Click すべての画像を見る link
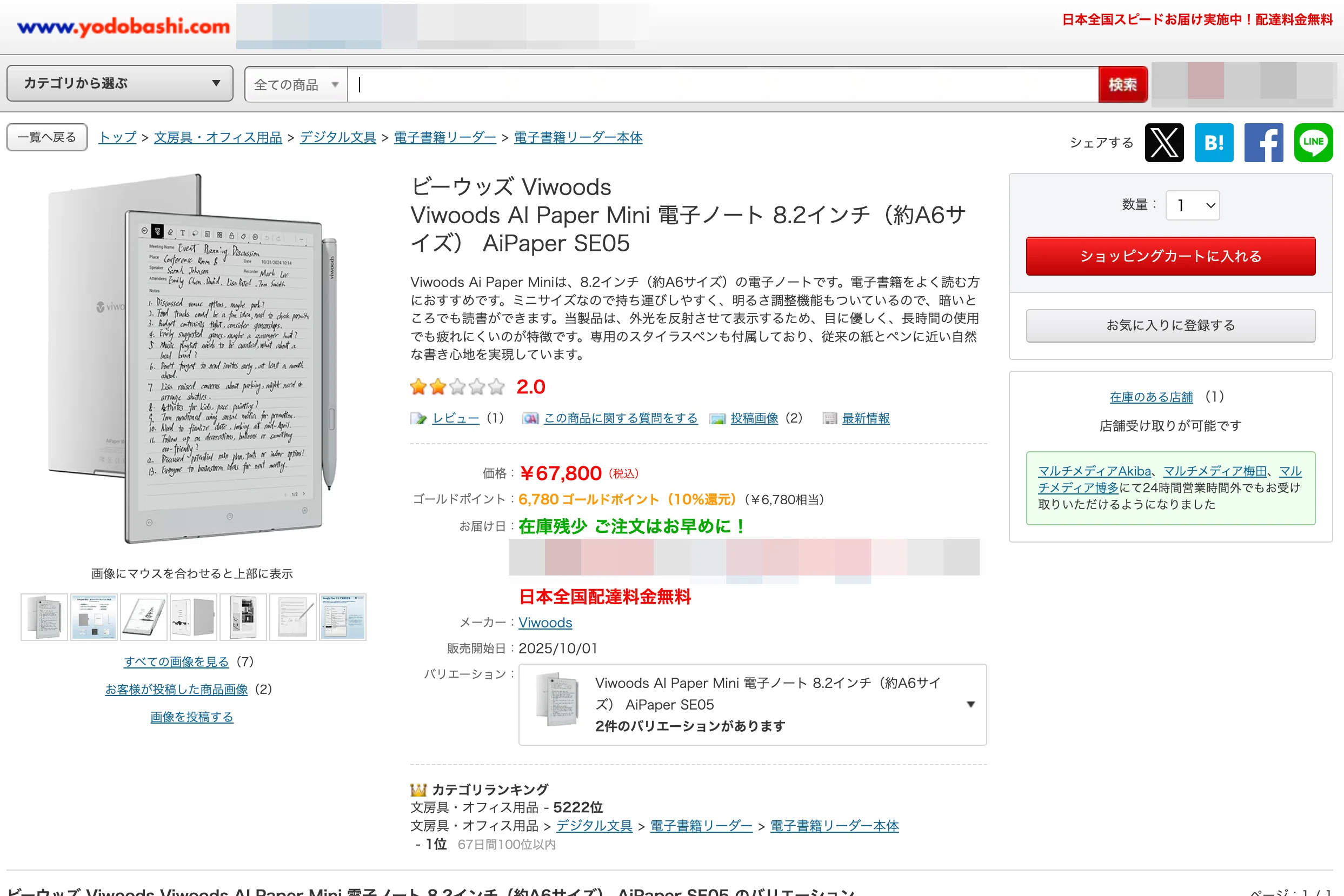This screenshot has height=896, width=1344. [x=176, y=661]
